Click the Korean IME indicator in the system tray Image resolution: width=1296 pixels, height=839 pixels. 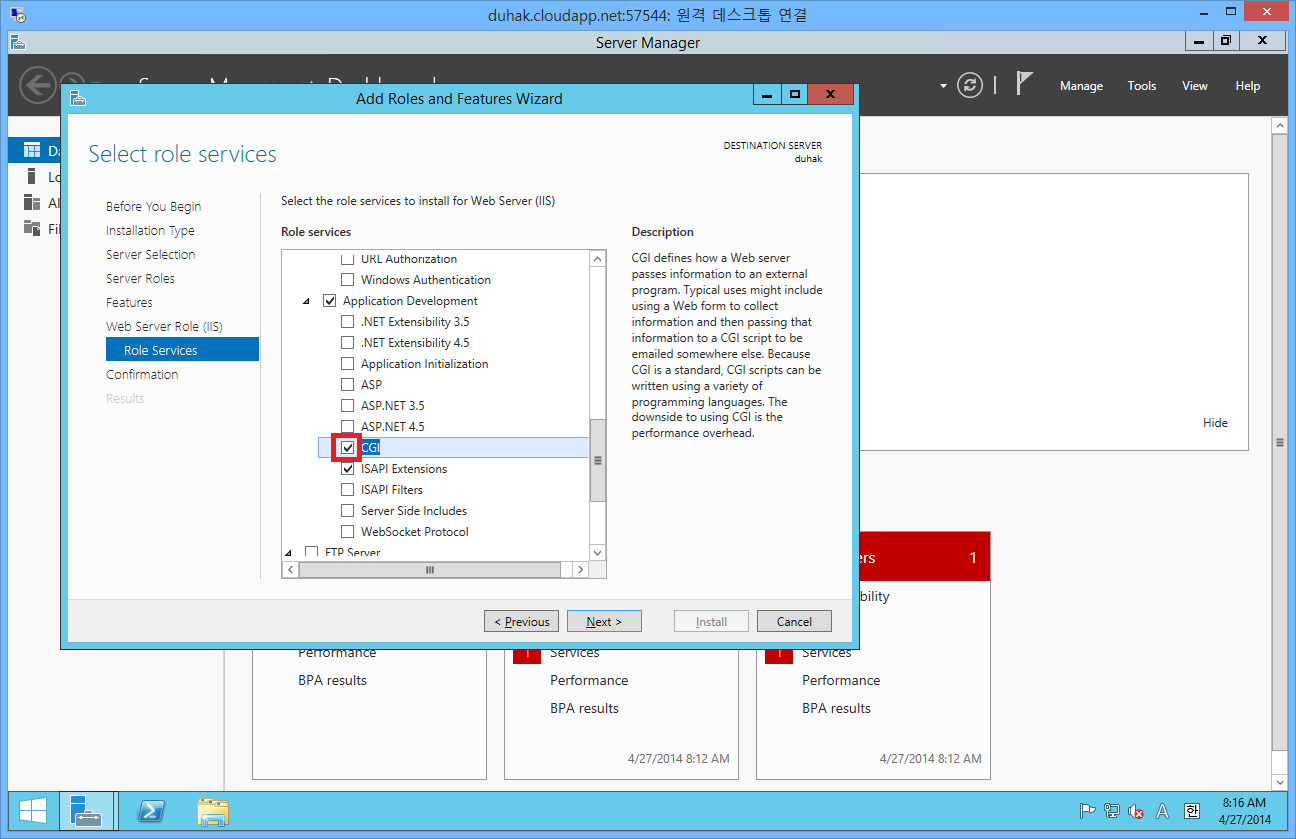1191,811
